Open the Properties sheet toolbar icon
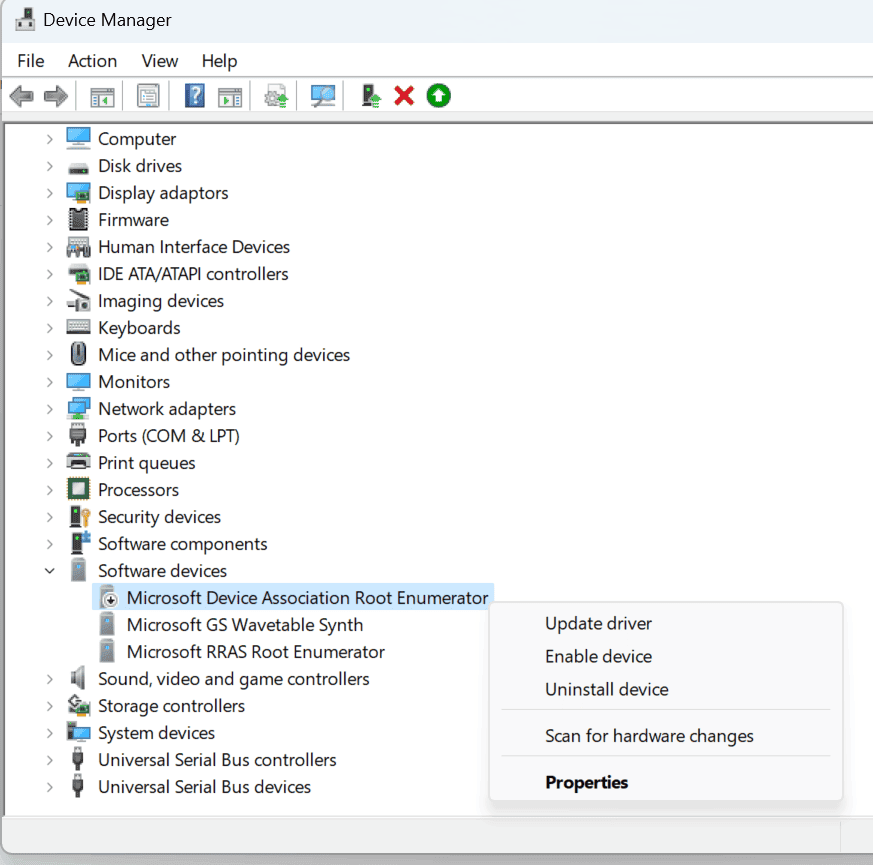The image size is (873, 865). [148, 96]
